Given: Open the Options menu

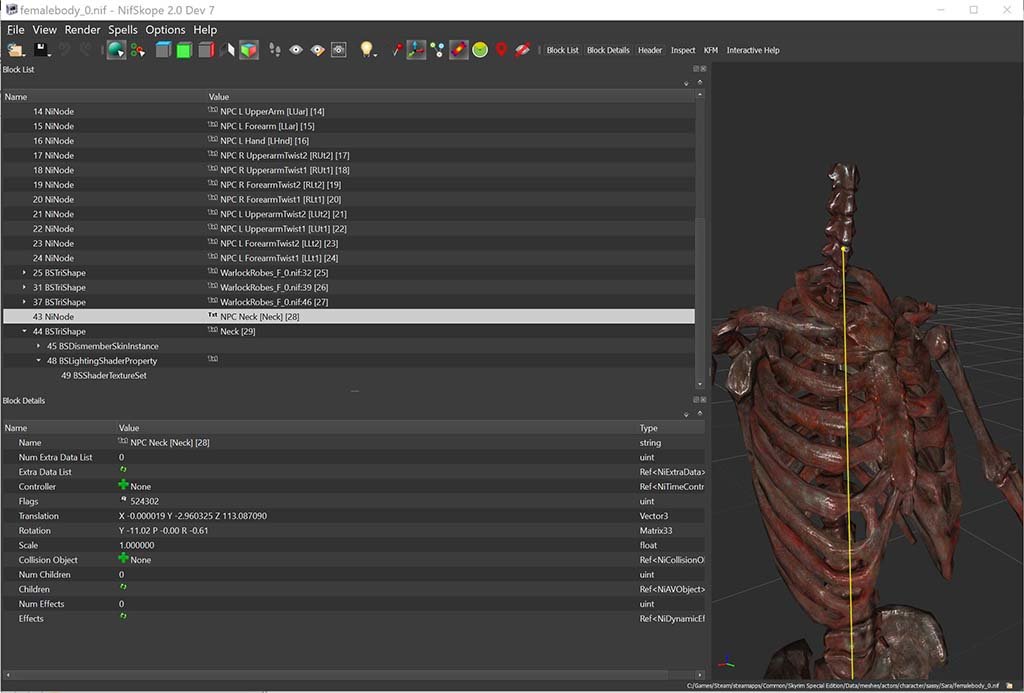Looking at the screenshot, I should point(165,29).
